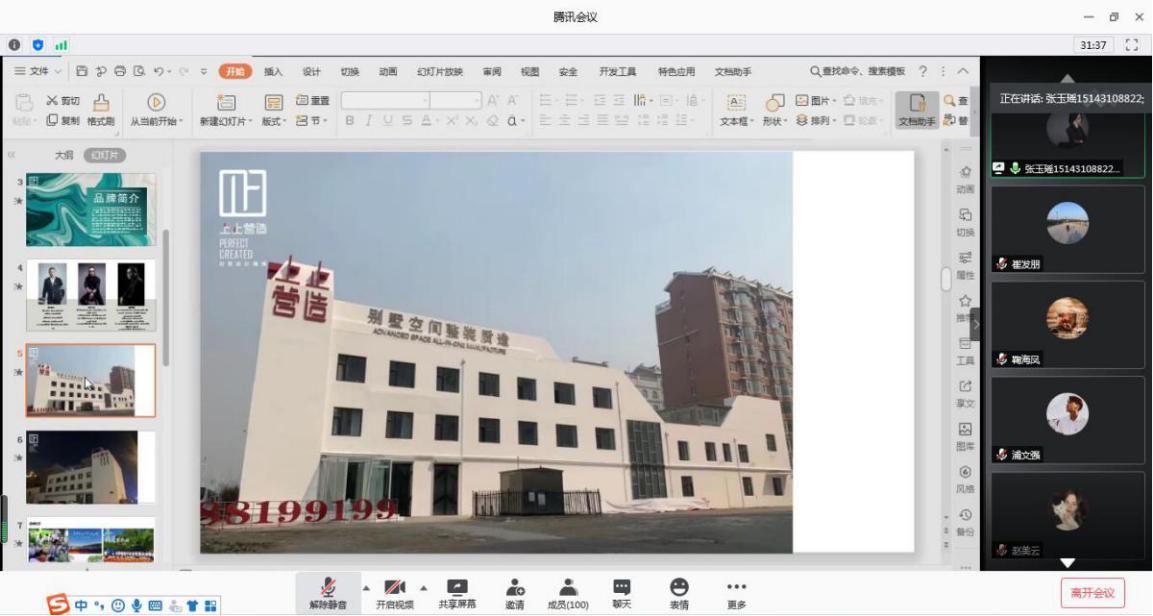Click the 图片 picture button
The image size is (1153, 616).
coord(815,101)
